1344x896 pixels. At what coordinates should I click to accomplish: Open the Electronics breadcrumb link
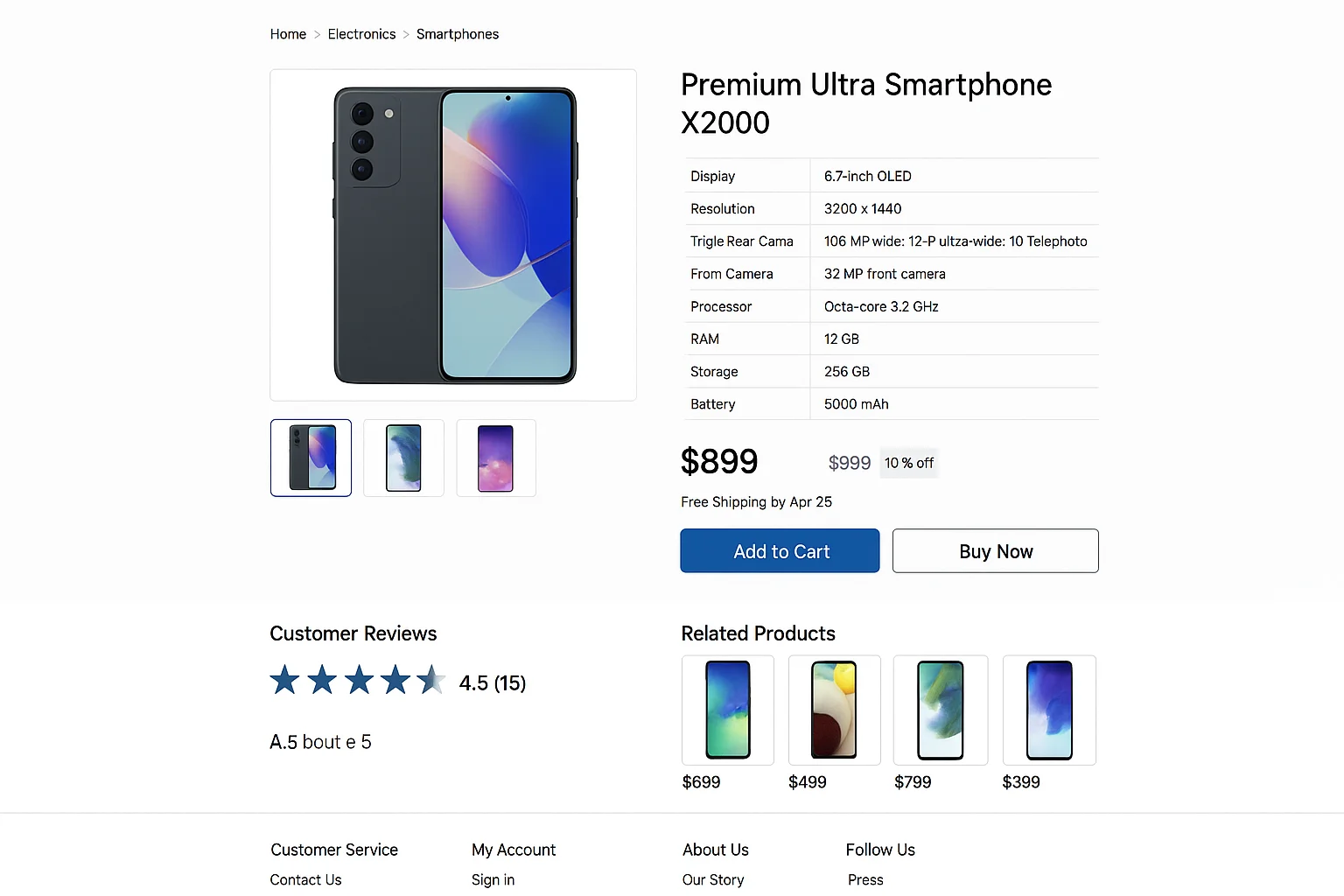361,34
